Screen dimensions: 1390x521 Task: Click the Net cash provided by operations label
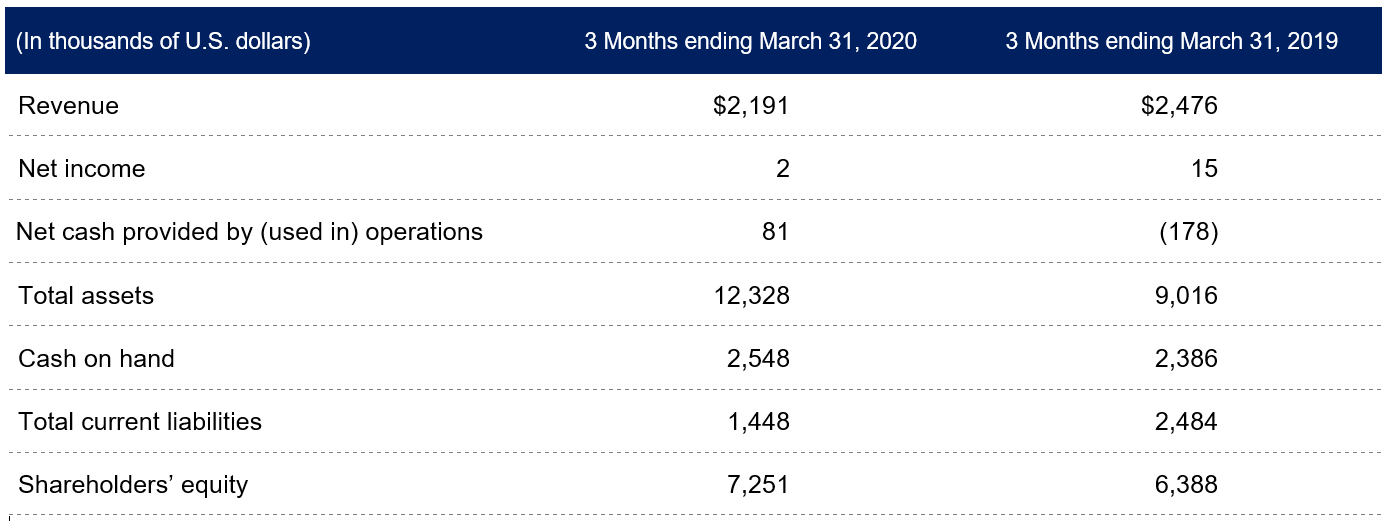click(249, 232)
